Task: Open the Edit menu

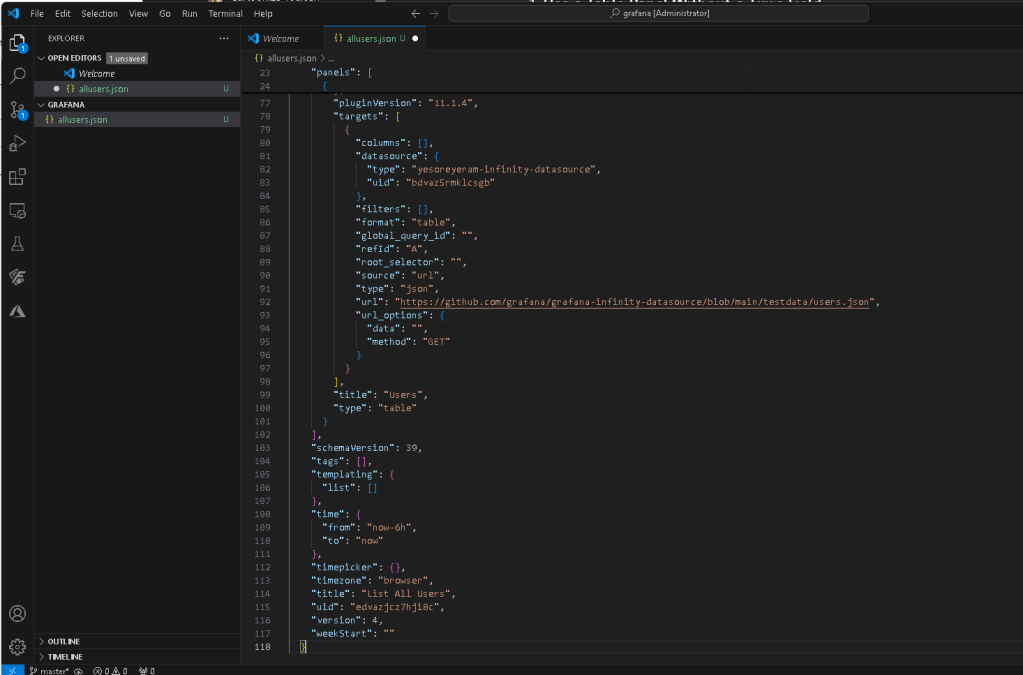Action: (63, 14)
